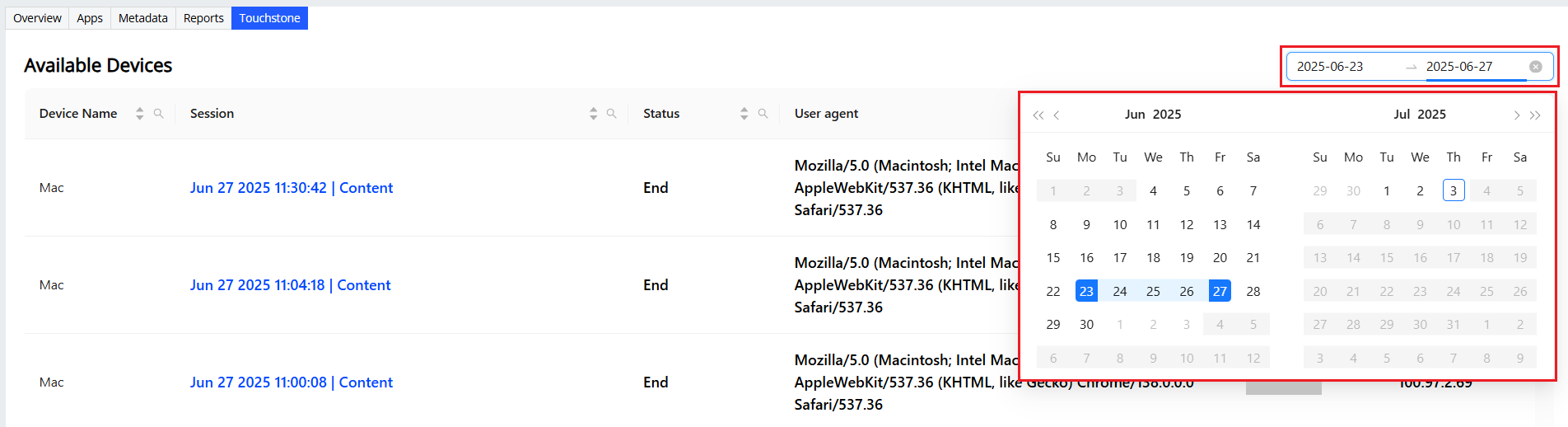Click the Jun month label in calendar header
Viewport: 1568px width, 427px height.
click(x=1135, y=115)
